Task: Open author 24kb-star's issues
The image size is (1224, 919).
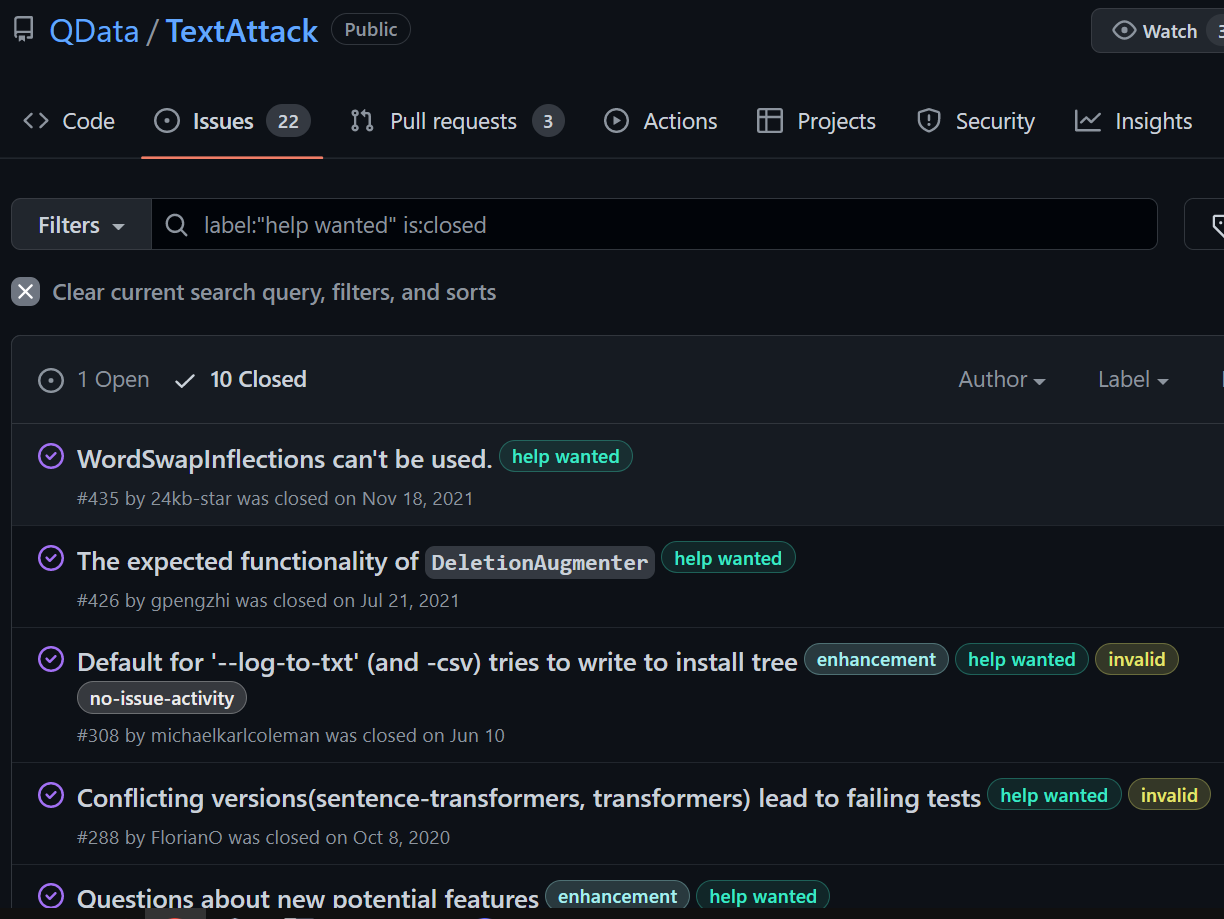Action: pos(191,498)
